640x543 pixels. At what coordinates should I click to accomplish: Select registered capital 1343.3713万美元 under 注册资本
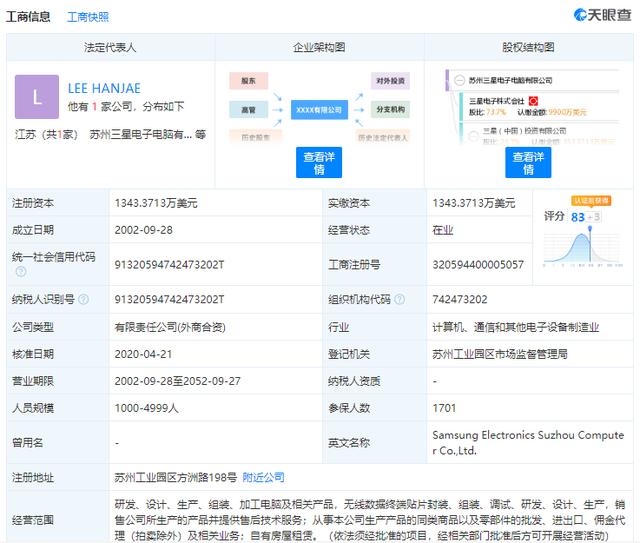coord(156,203)
